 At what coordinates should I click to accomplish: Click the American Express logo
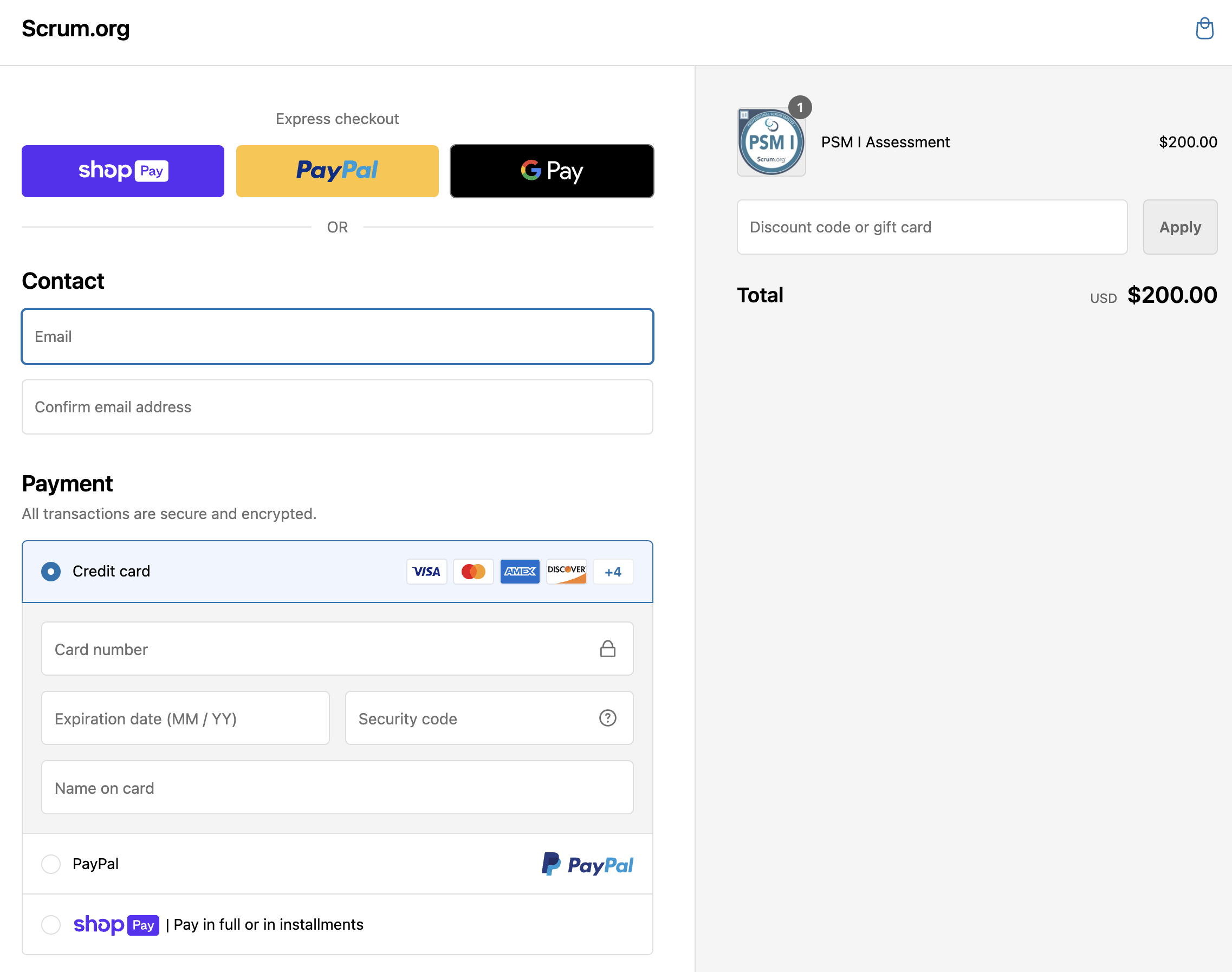520,572
